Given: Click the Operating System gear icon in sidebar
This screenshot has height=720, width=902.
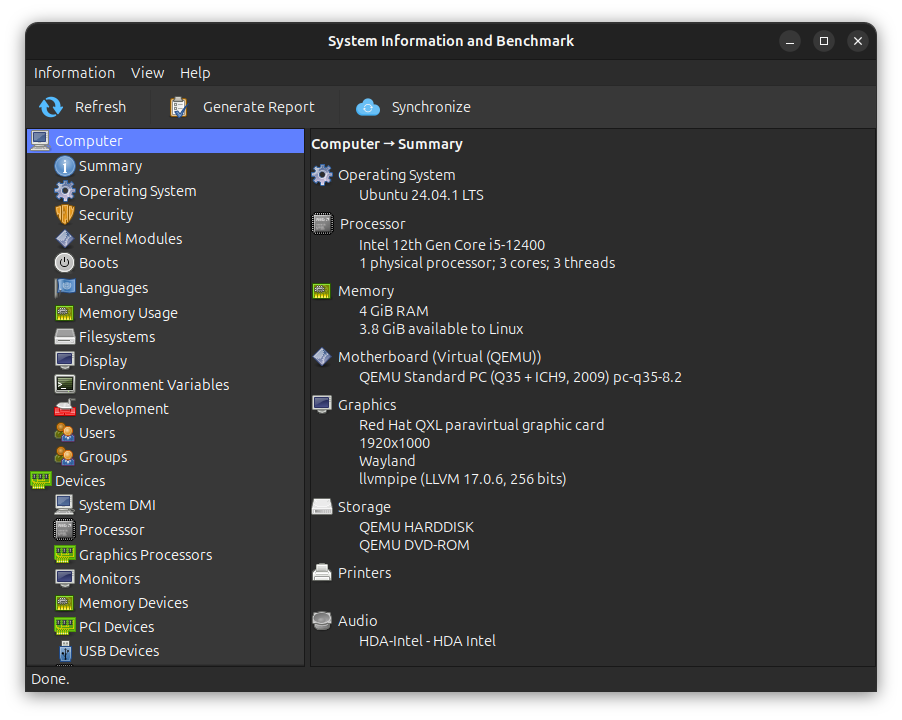Looking at the screenshot, I should click(x=64, y=190).
